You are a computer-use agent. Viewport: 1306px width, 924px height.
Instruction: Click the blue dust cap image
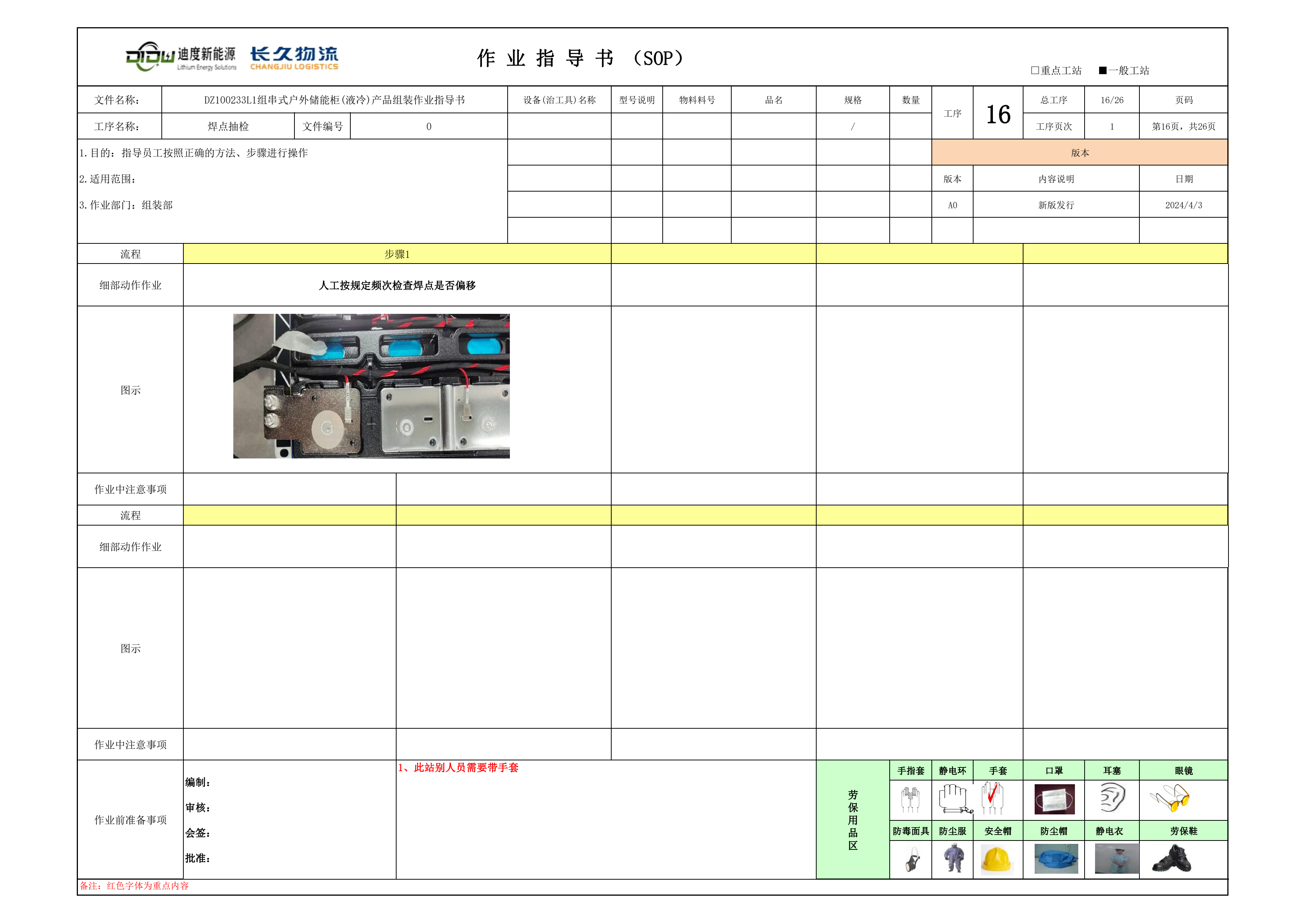(x=1056, y=859)
